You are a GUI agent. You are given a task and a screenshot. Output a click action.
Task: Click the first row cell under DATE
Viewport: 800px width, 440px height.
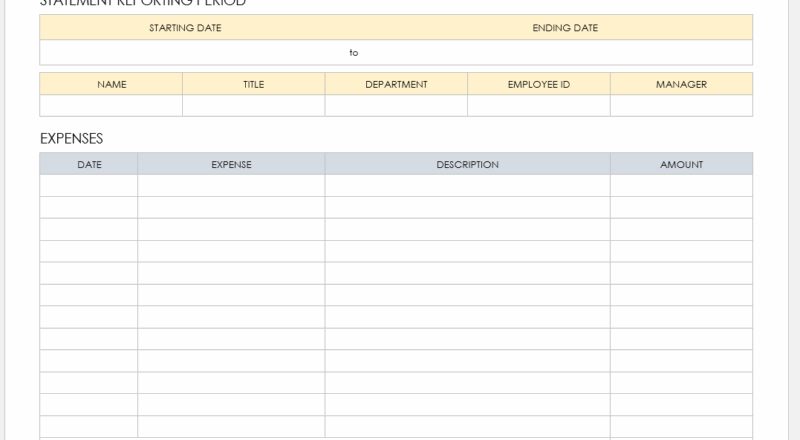click(89, 186)
